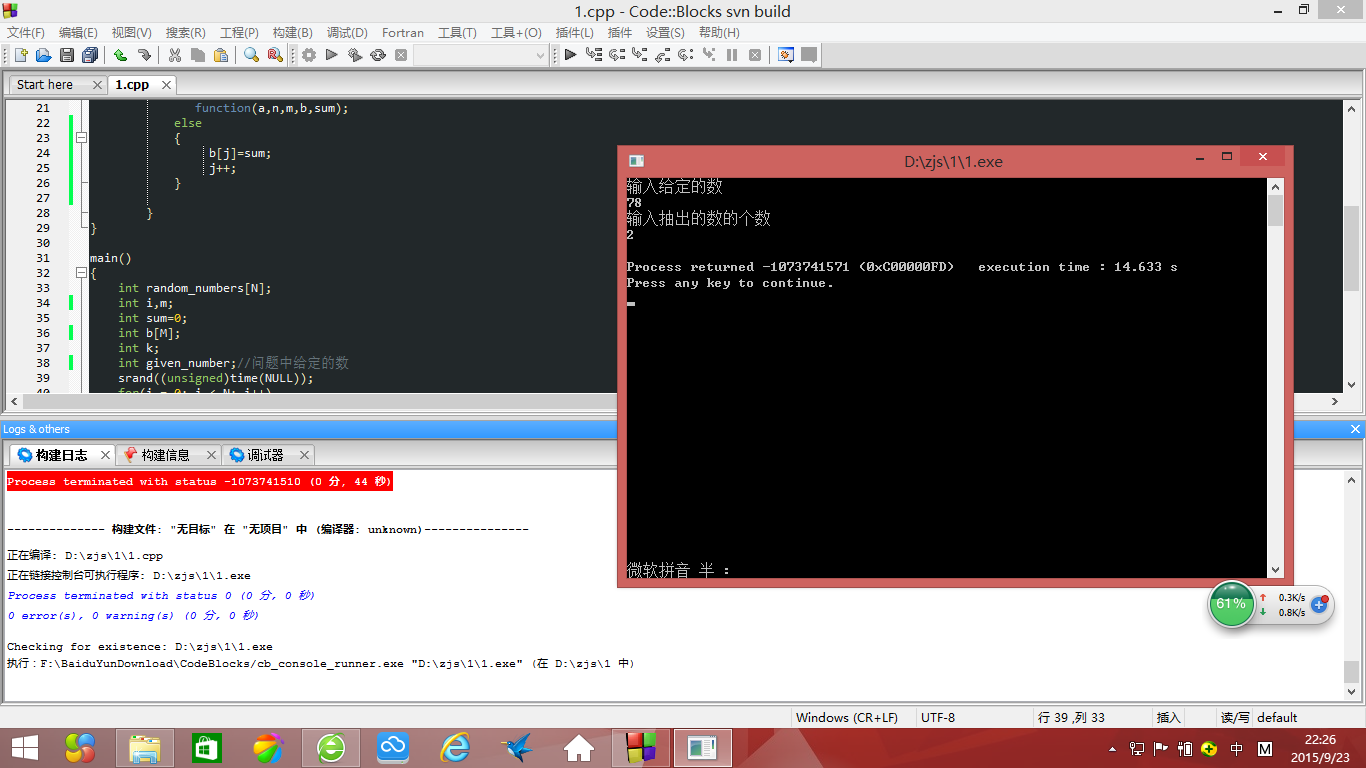
Task: Save the current file with the floppy icon
Action: [x=67, y=55]
